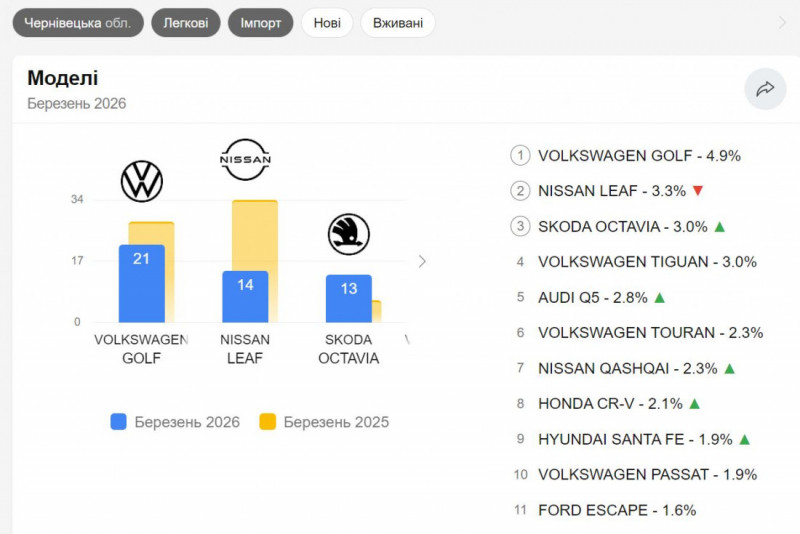Toggle the Імпорт filter chip
800x534 pixels.
click(x=261, y=23)
